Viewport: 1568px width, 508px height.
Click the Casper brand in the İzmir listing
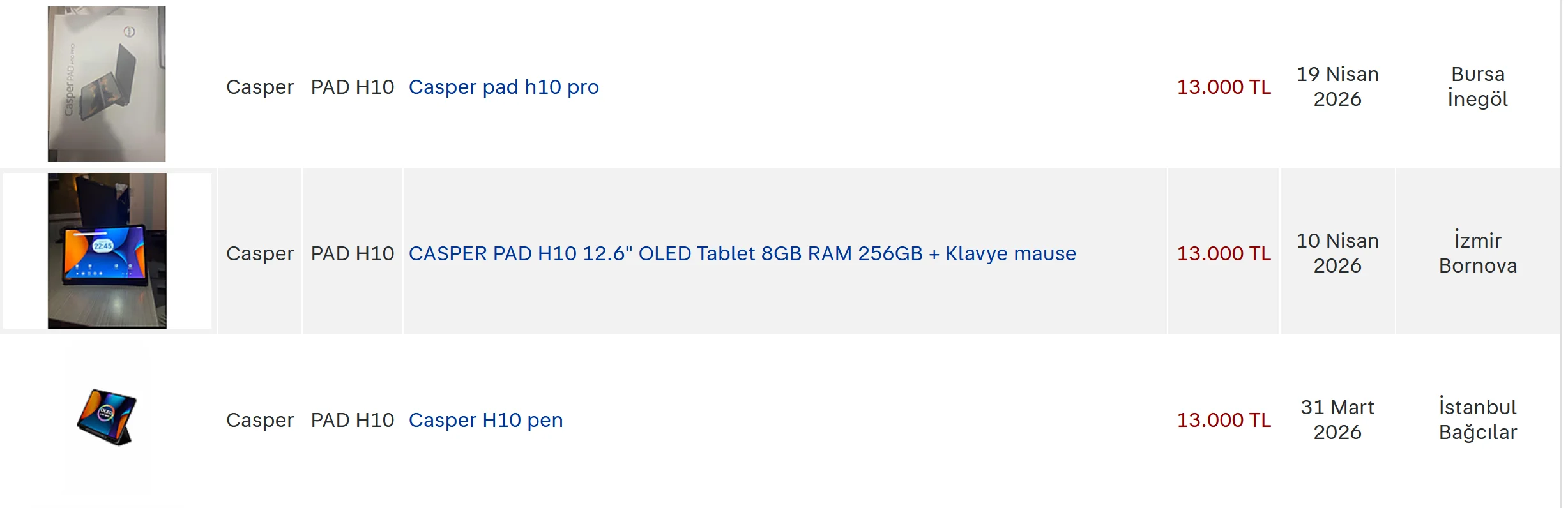(260, 253)
